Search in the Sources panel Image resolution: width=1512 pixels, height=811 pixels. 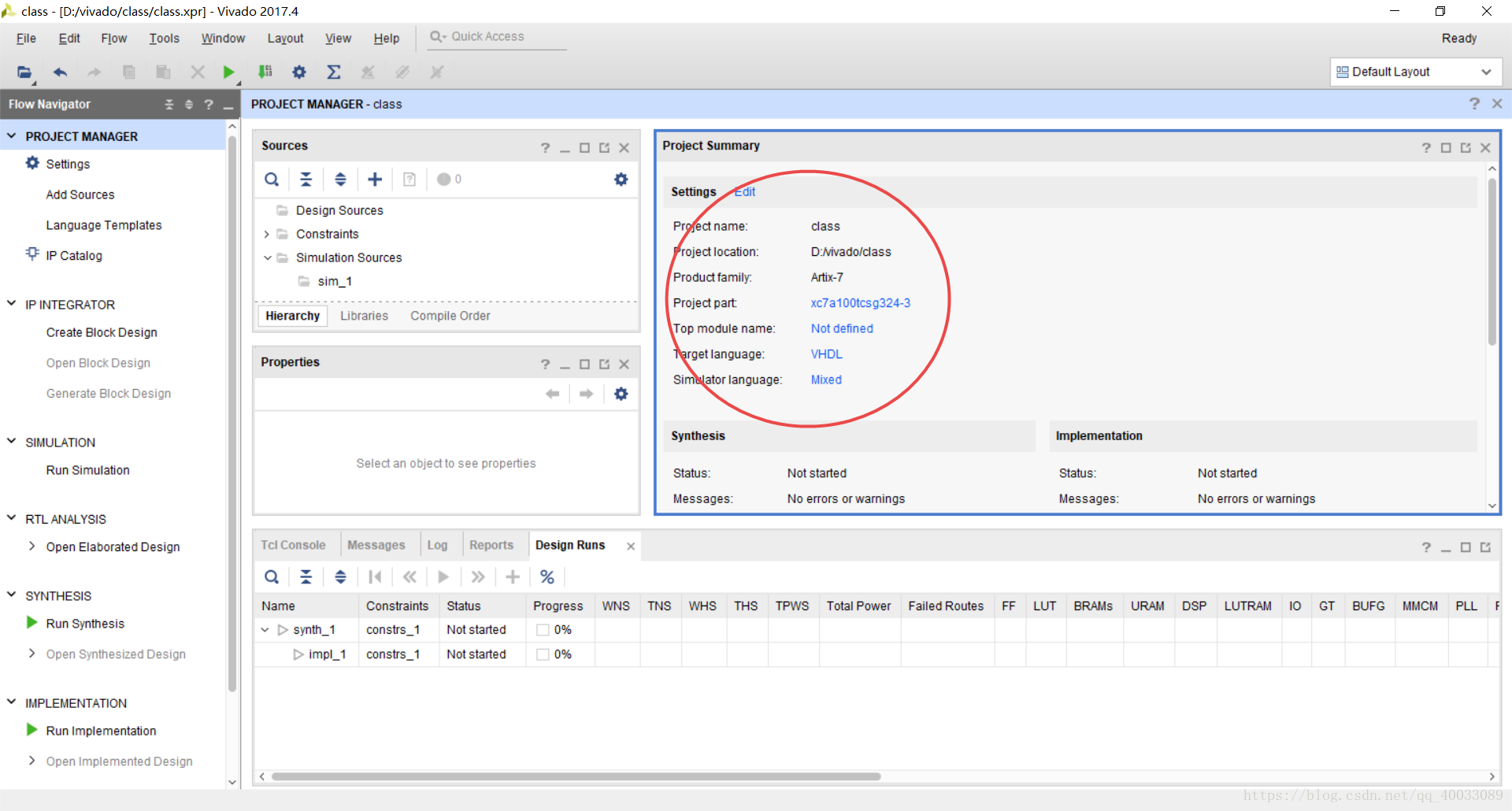tap(272, 180)
